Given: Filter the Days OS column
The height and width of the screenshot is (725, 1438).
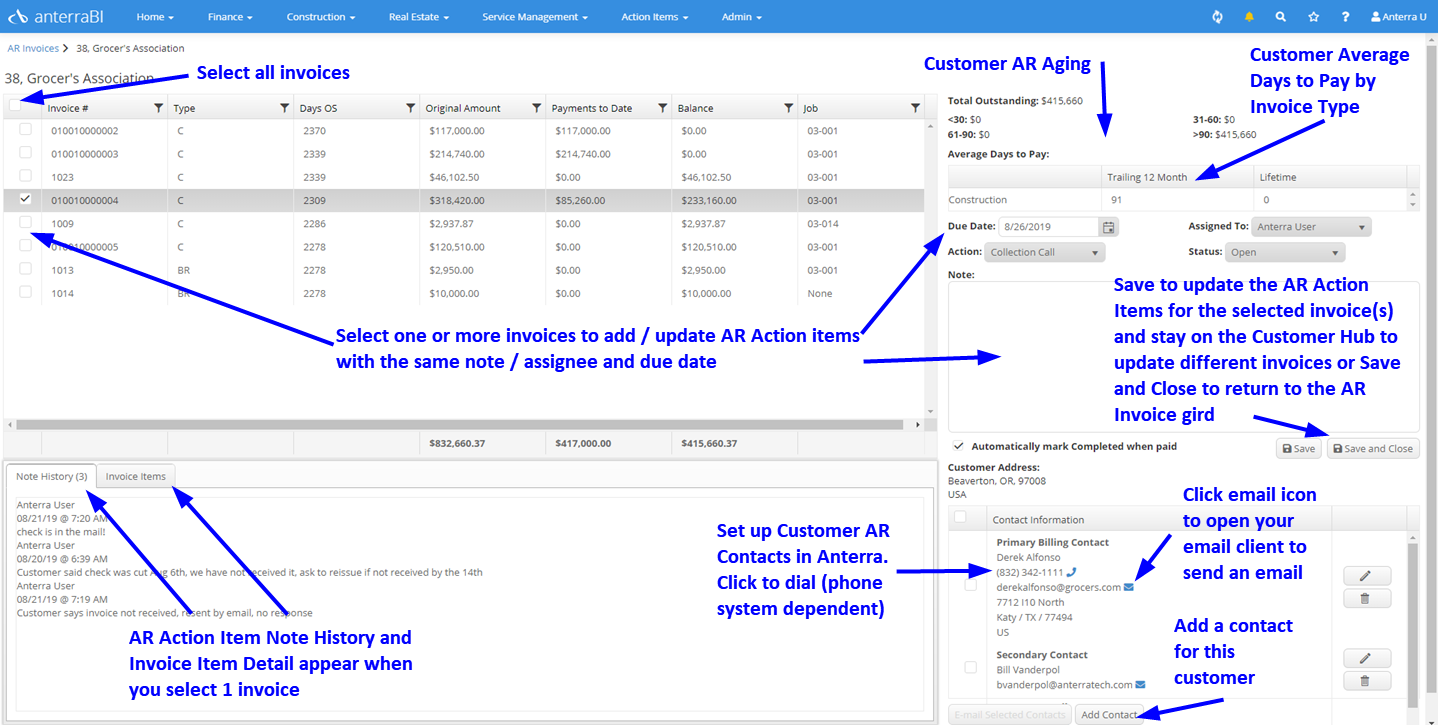Looking at the screenshot, I should 410,108.
